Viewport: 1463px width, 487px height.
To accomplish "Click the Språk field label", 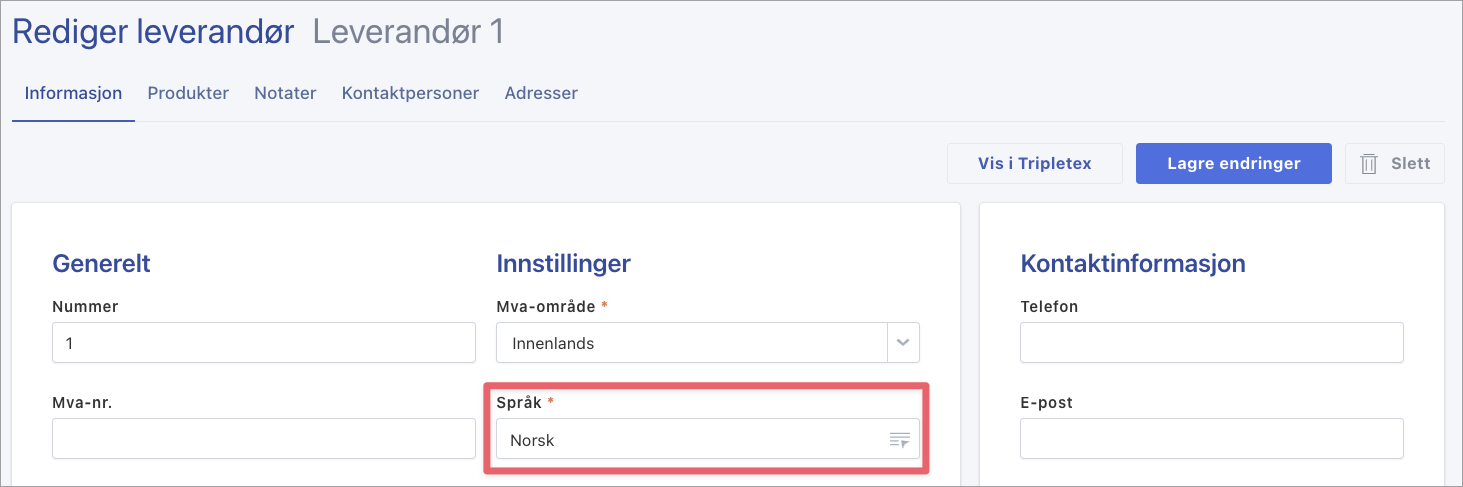I will point(520,402).
